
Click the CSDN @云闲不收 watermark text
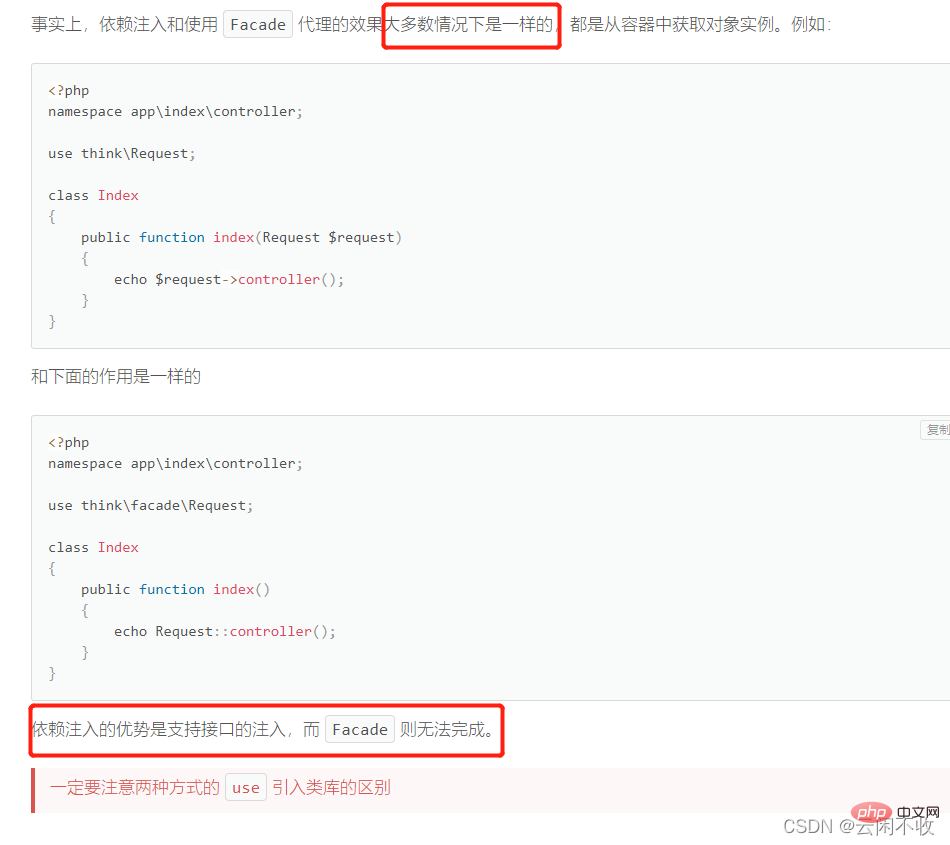(x=858, y=826)
